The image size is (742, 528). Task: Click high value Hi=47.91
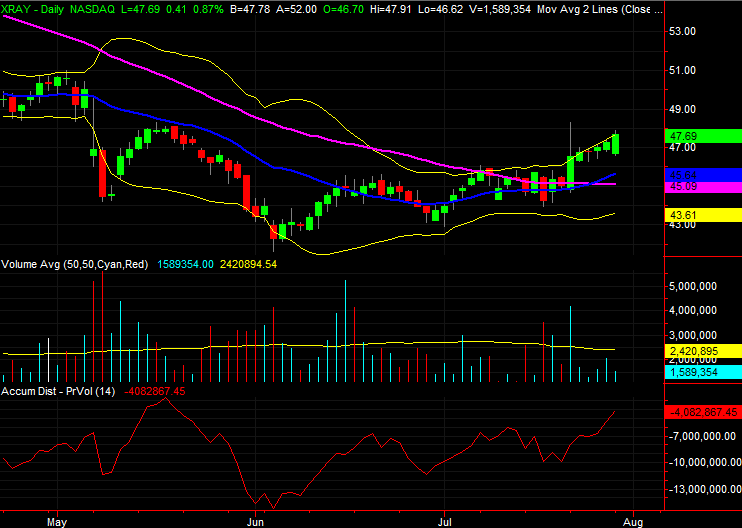[x=391, y=9]
